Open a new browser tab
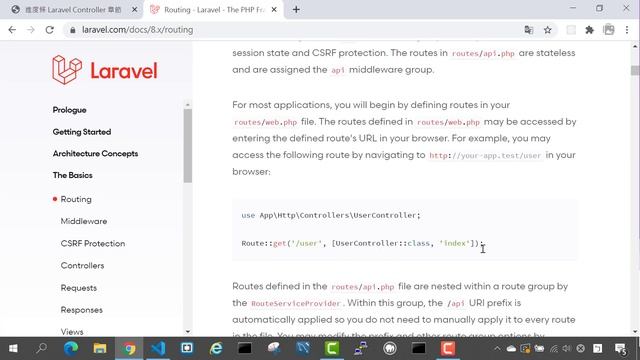The height and width of the screenshot is (360, 640). tap(296, 9)
